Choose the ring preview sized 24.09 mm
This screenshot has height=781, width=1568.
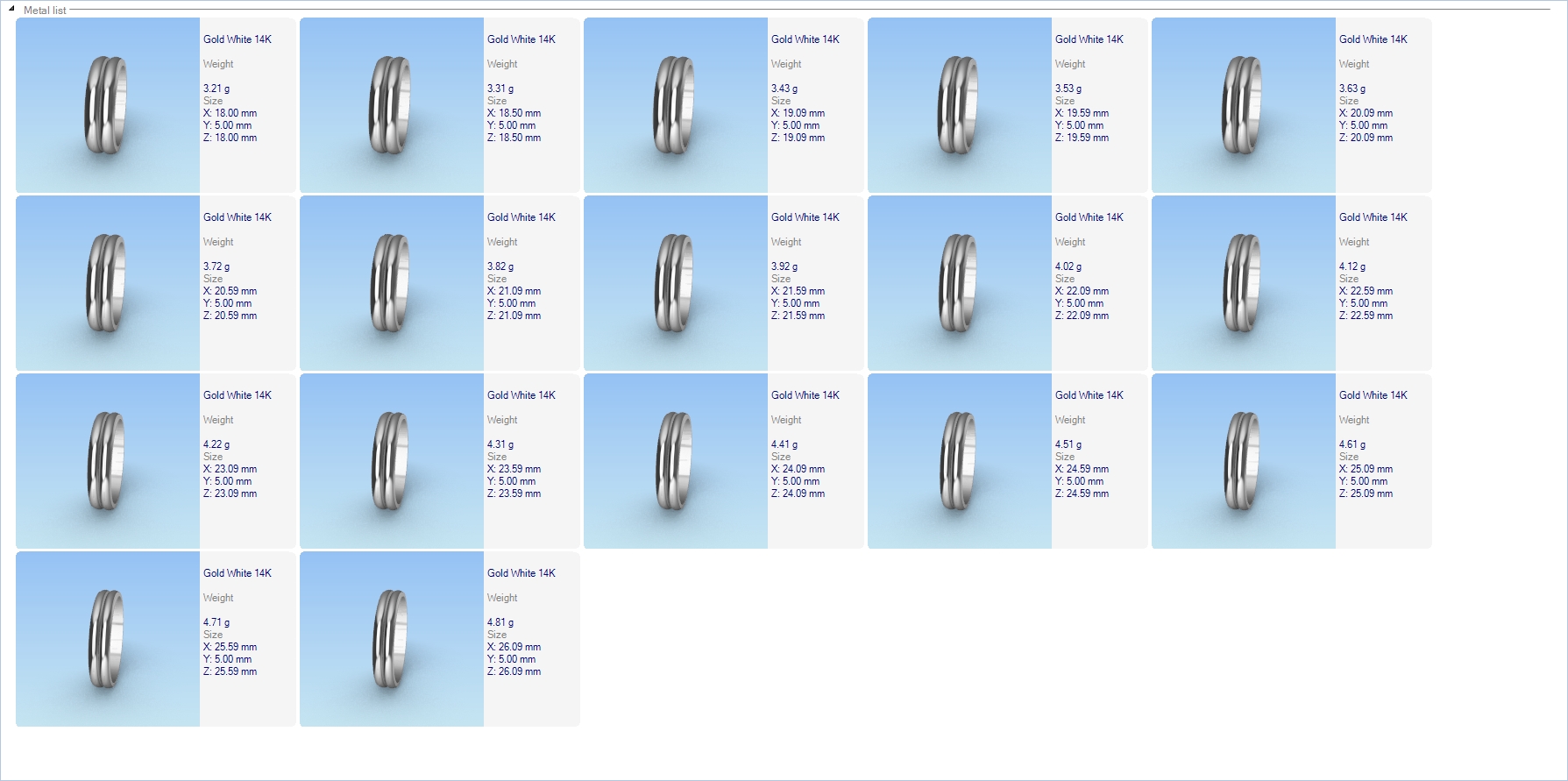click(676, 461)
